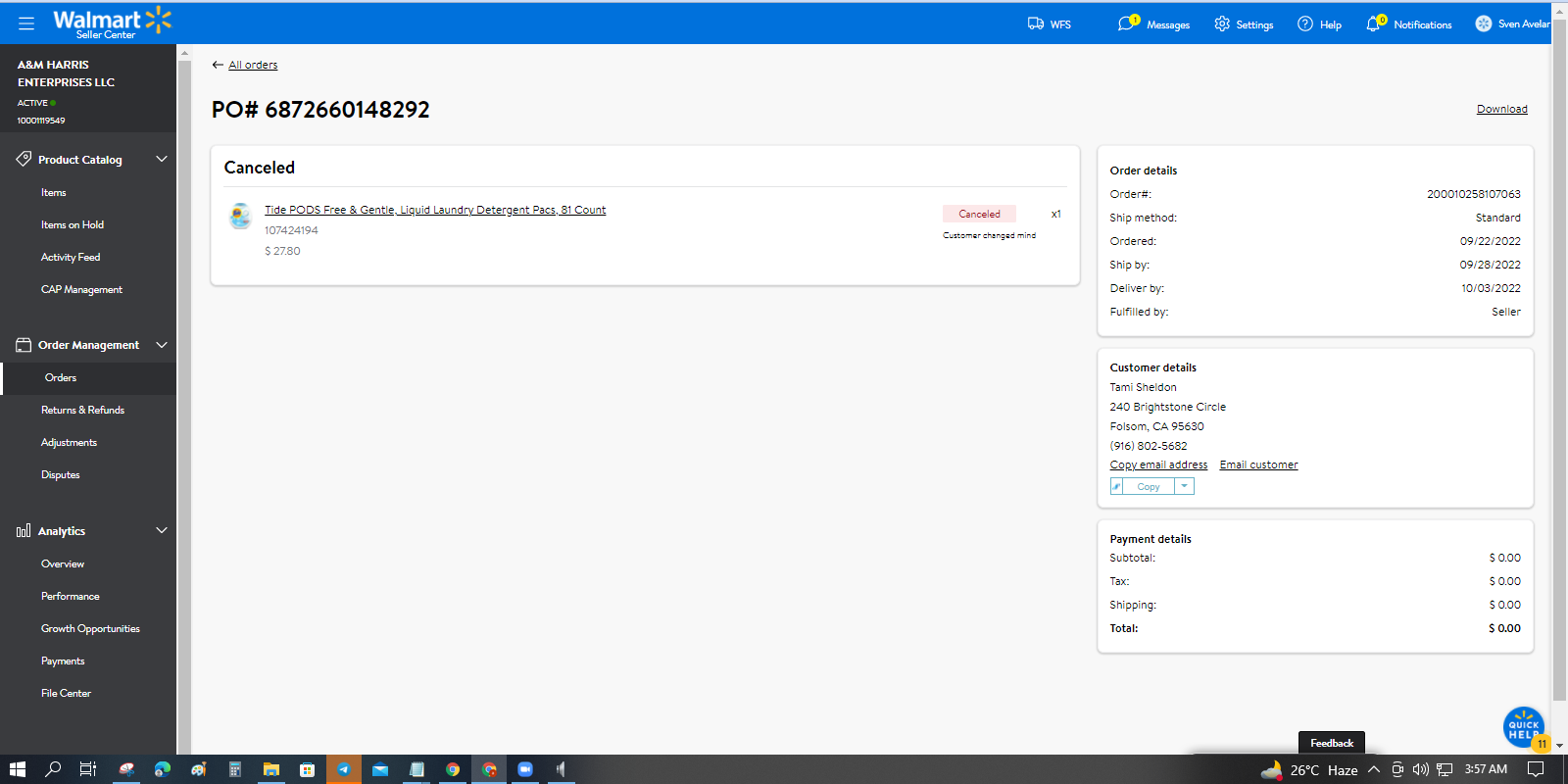Open the weather widget showing 26°C Haze
The height and width of the screenshot is (784, 1568).
pyautogui.click(x=1309, y=769)
